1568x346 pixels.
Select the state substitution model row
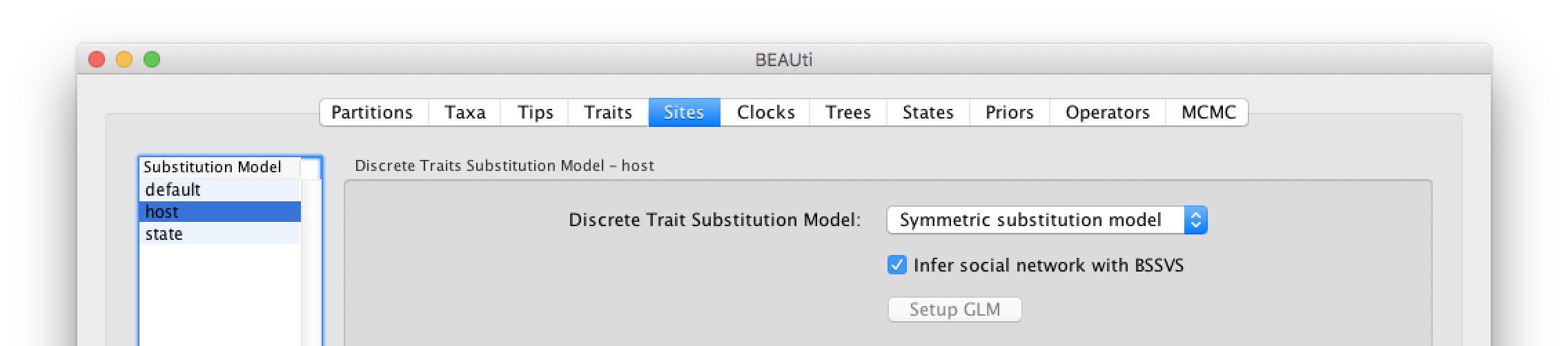pyautogui.click(x=220, y=234)
